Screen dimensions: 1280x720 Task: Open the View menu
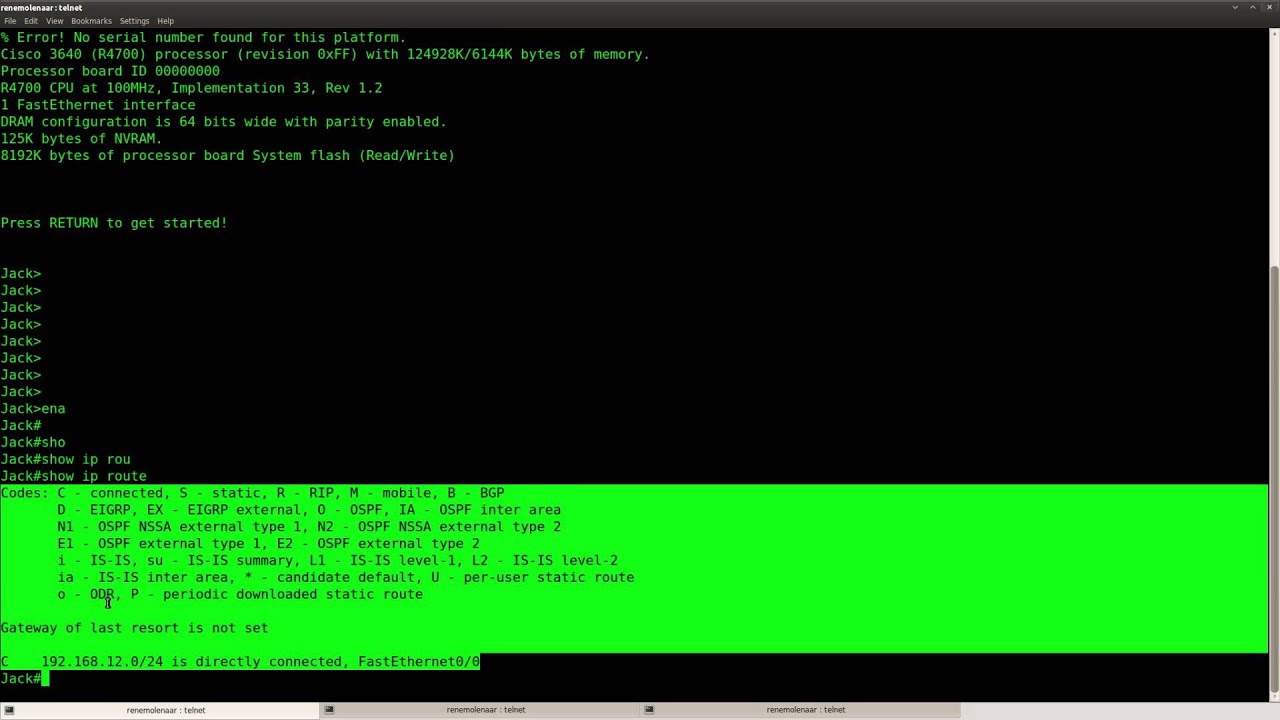click(x=54, y=21)
